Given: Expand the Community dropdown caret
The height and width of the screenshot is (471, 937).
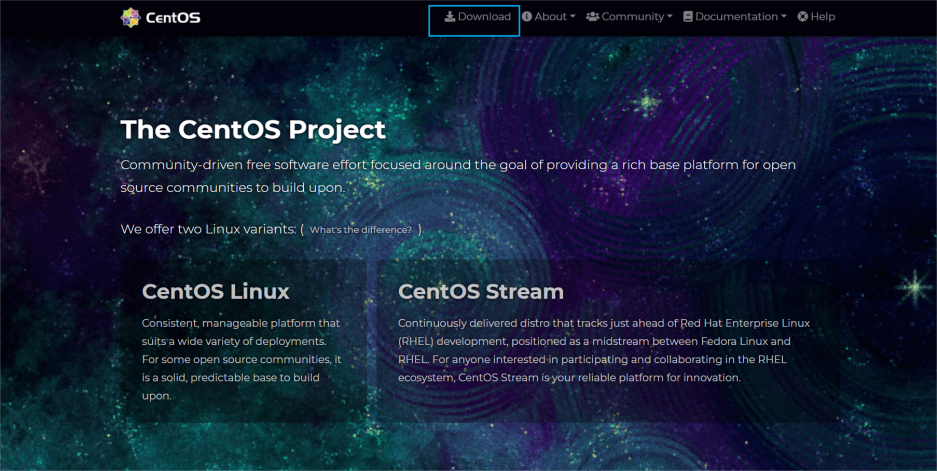Looking at the screenshot, I should [x=670, y=17].
